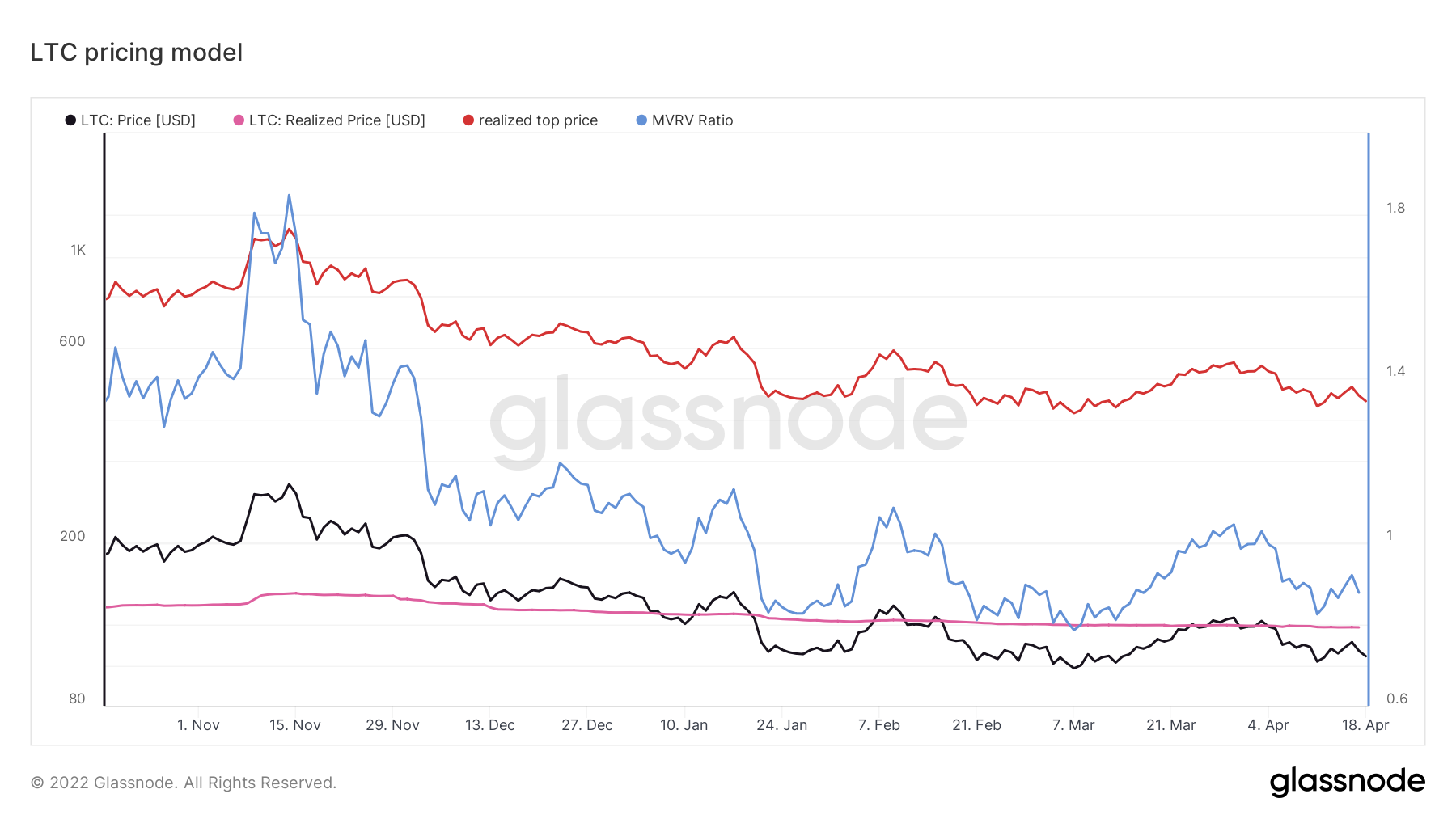Click the Glassnode copyright notice text
Viewport: 1456px width, 819px height.
point(184,783)
